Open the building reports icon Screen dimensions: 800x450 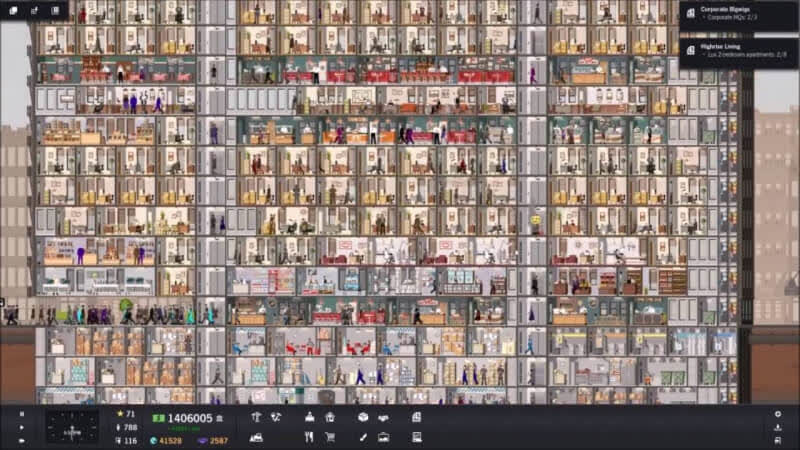pos(417,417)
